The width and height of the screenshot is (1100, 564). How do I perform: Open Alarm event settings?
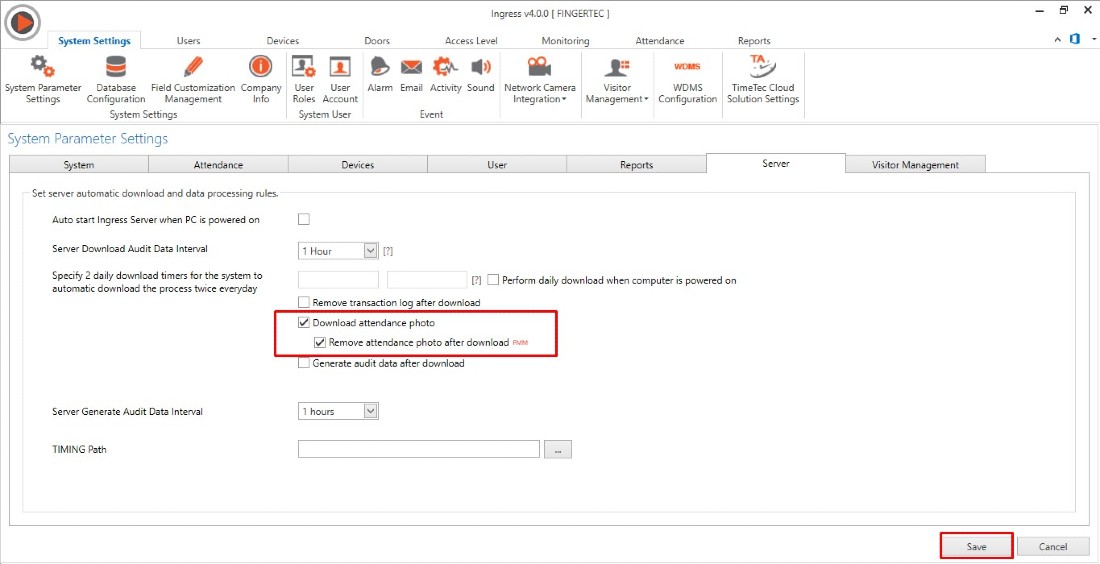(380, 74)
